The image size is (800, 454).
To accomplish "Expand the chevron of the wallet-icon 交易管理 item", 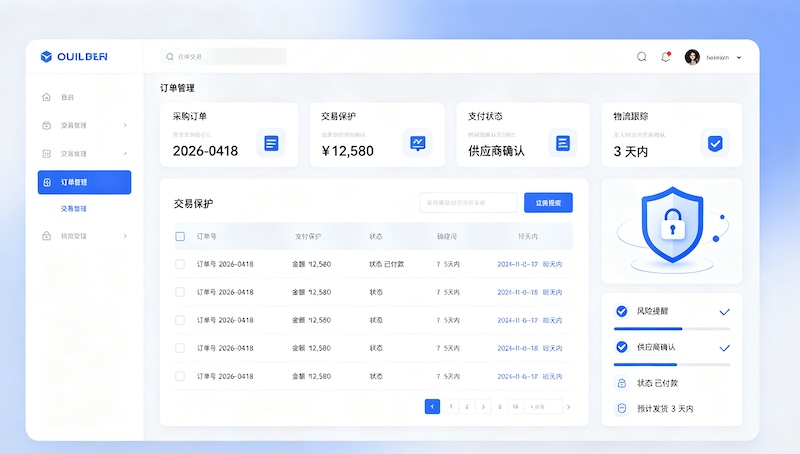I will click(x=125, y=125).
